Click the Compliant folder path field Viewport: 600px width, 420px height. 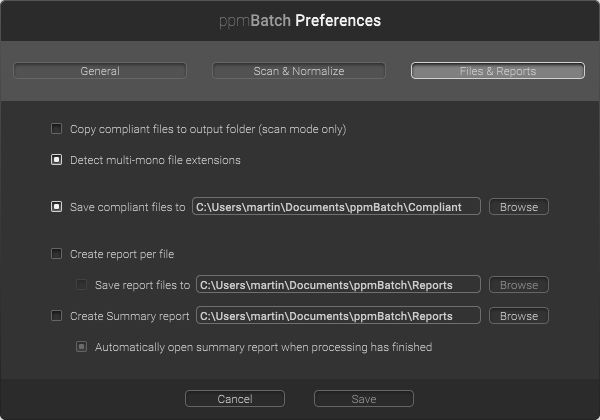point(336,207)
